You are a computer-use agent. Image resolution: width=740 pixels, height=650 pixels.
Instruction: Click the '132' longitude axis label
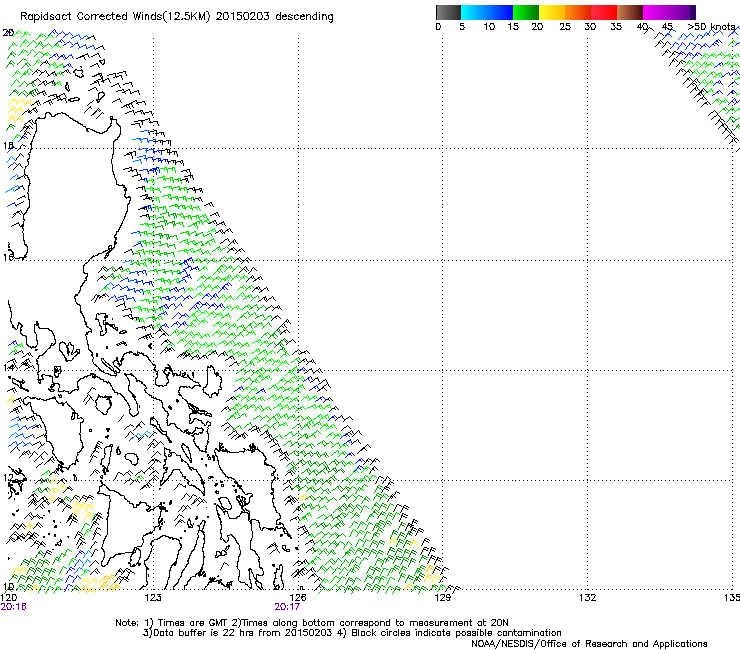[588, 598]
